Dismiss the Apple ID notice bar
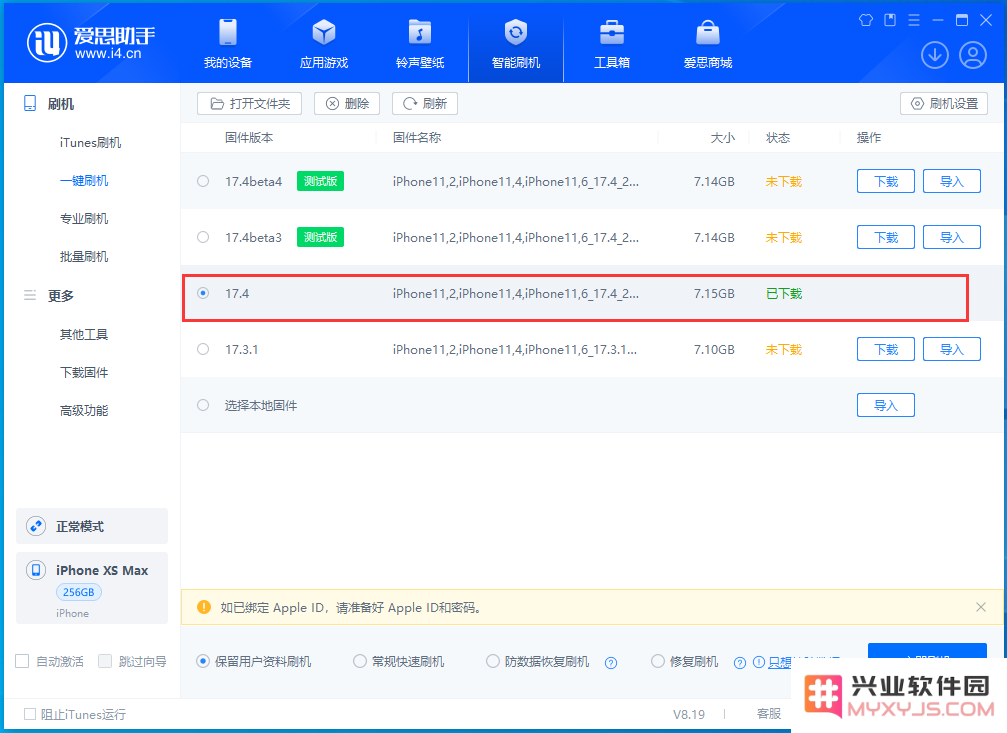This screenshot has height=733, width=1007. [x=981, y=607]
